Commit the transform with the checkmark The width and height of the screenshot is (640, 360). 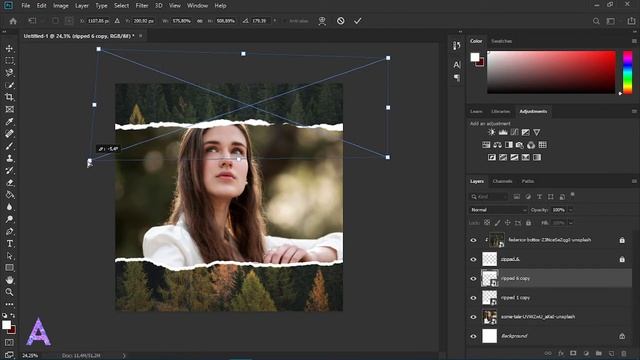[358, 21]
